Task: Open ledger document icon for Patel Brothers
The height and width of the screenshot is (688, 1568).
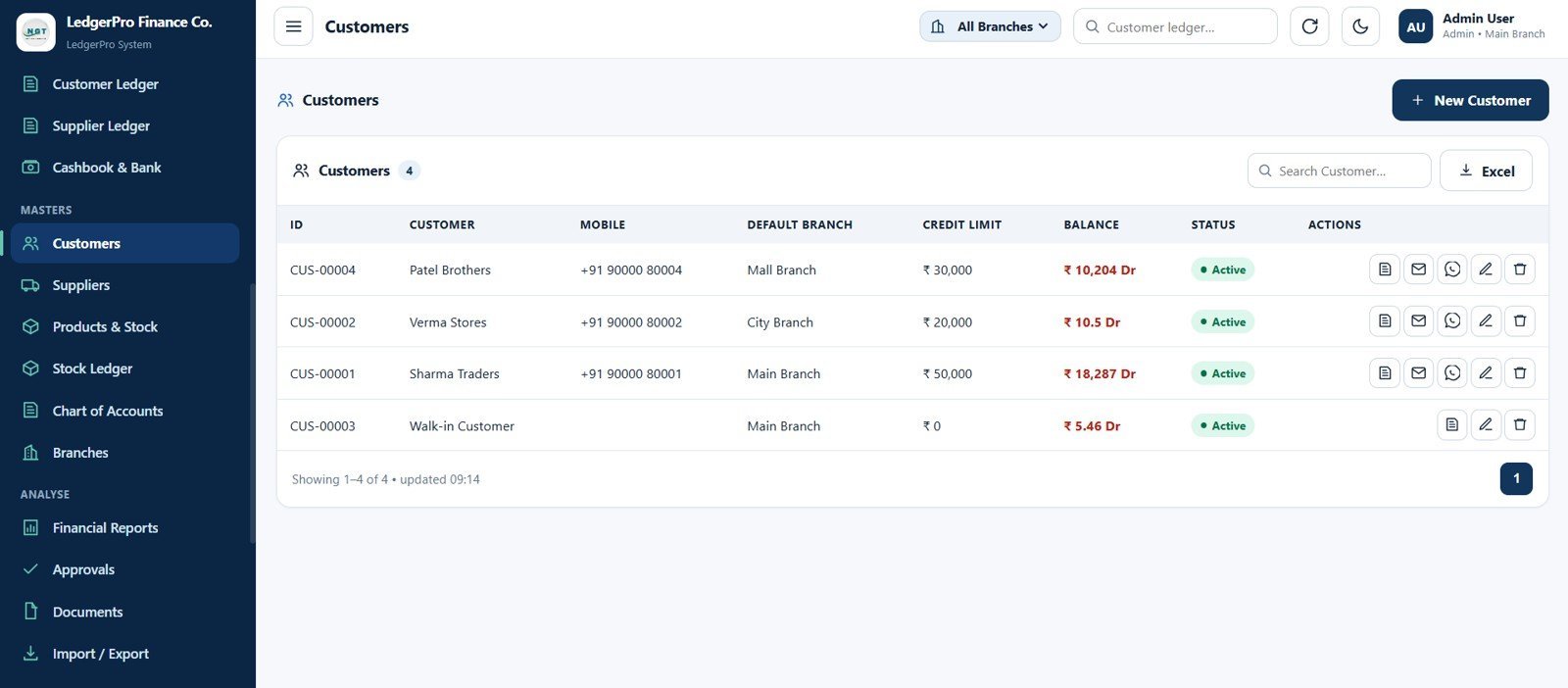Action: click(x=1385, y=270)
